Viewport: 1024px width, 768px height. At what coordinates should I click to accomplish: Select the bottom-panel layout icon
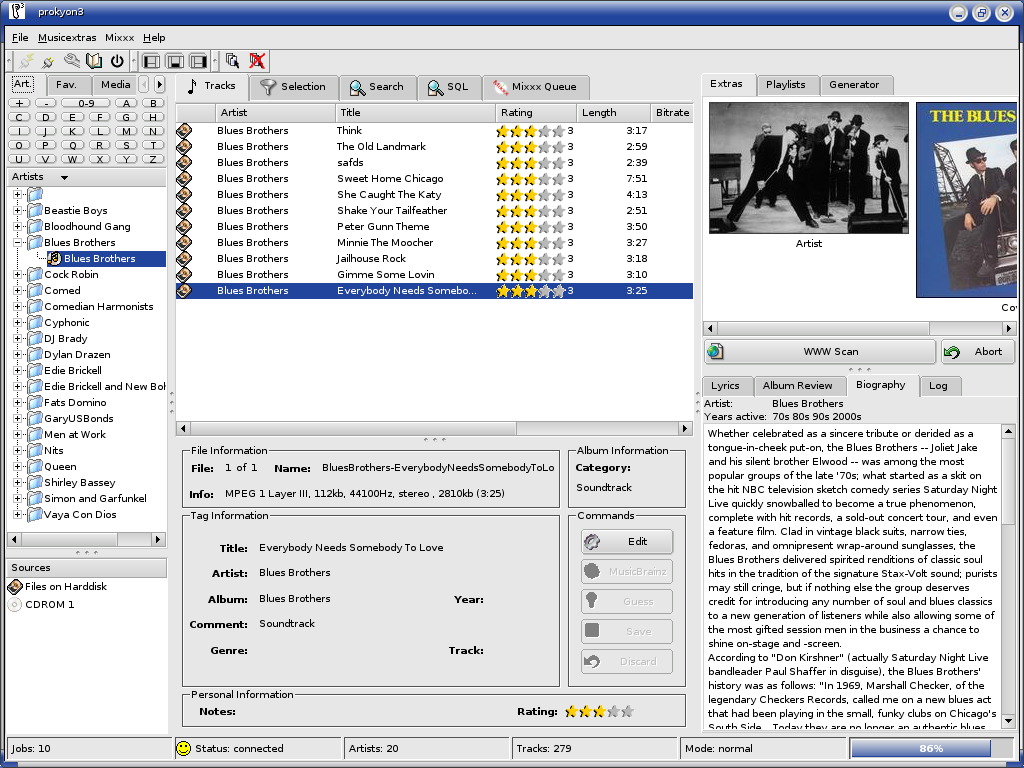click(x=175, y=61)
